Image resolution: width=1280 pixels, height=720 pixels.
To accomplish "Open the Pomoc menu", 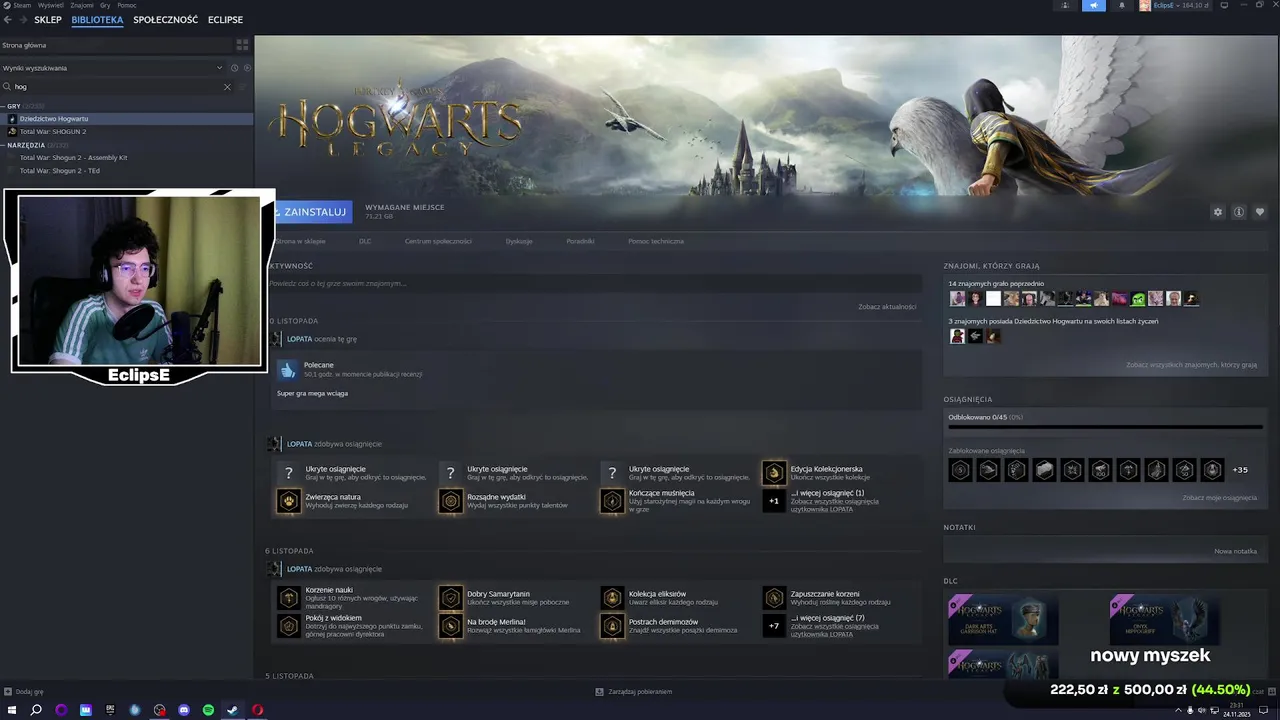I will (127, 5).
